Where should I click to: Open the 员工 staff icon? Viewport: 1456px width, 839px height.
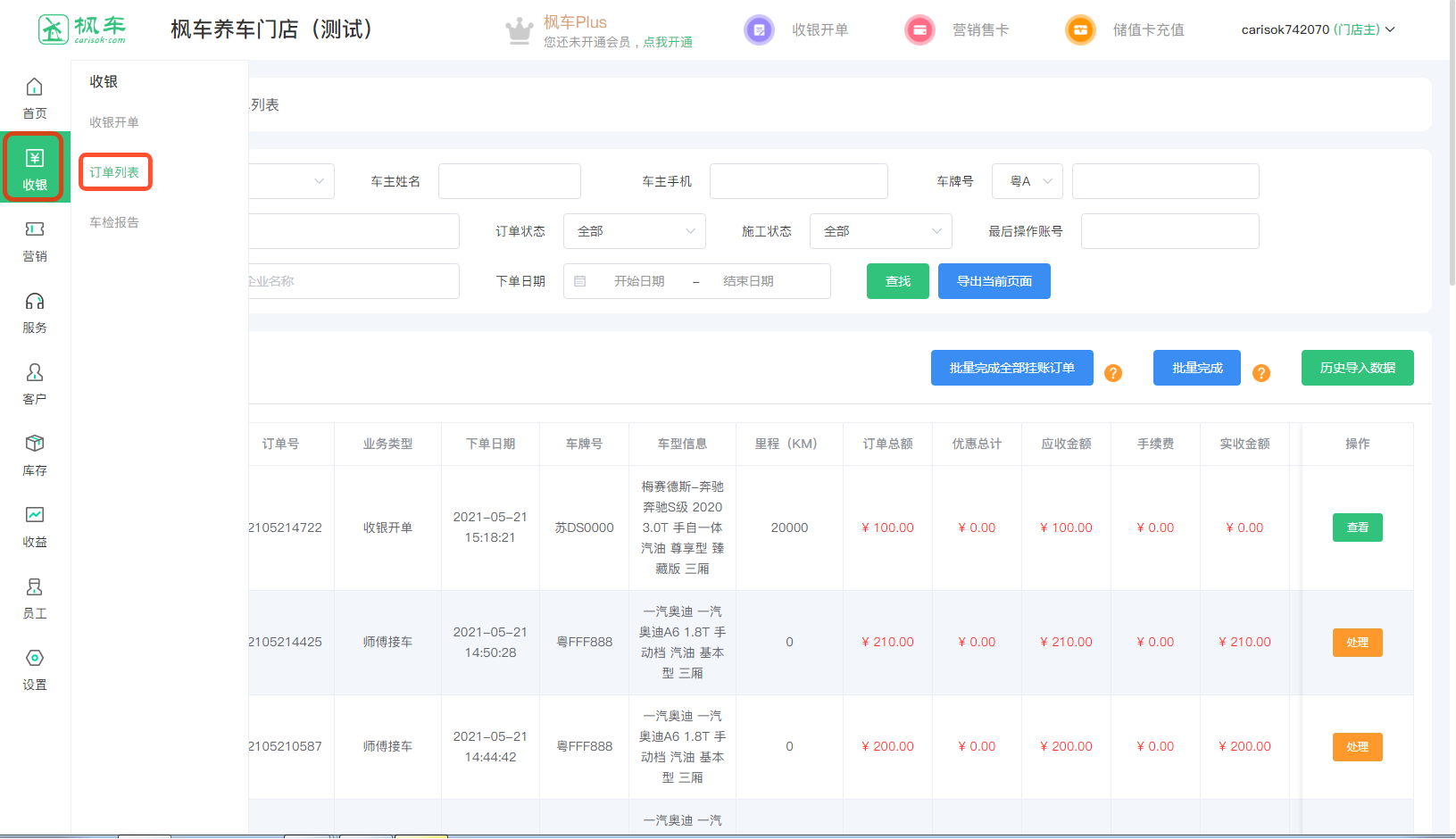34,588
